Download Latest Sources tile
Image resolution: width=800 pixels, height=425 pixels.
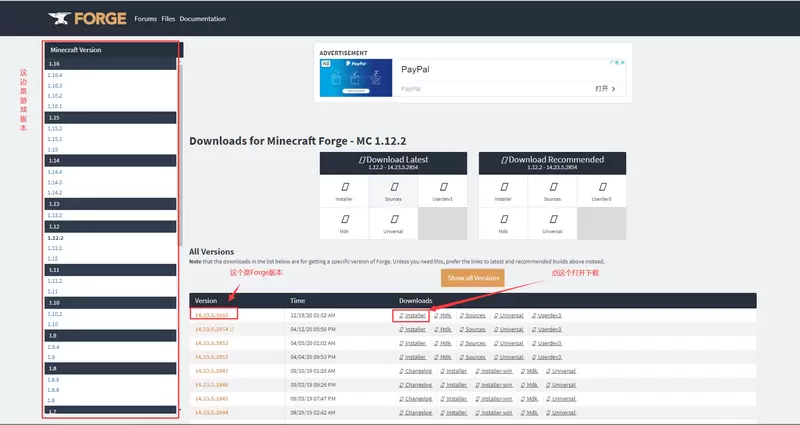click(x=393, y=191)
